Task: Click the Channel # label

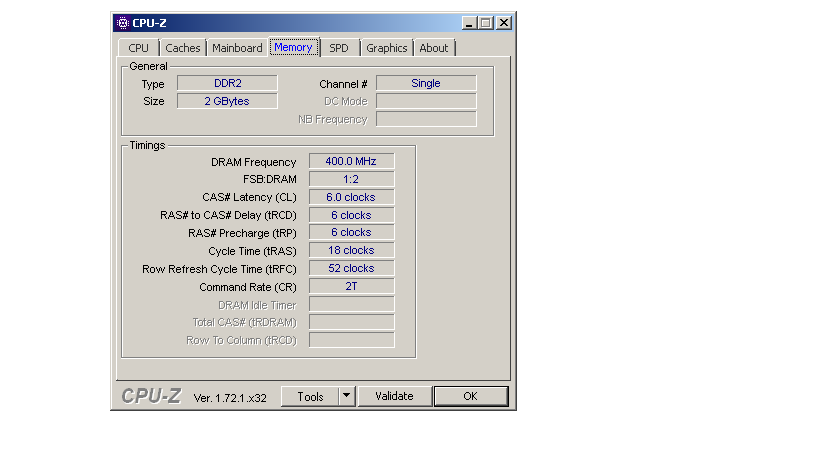Action: click(343, 84)
